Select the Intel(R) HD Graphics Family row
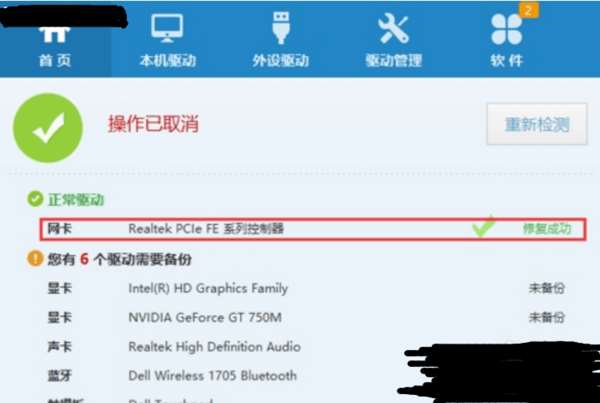The height and width of the screenshot is (403, 600). pos(306,288)
